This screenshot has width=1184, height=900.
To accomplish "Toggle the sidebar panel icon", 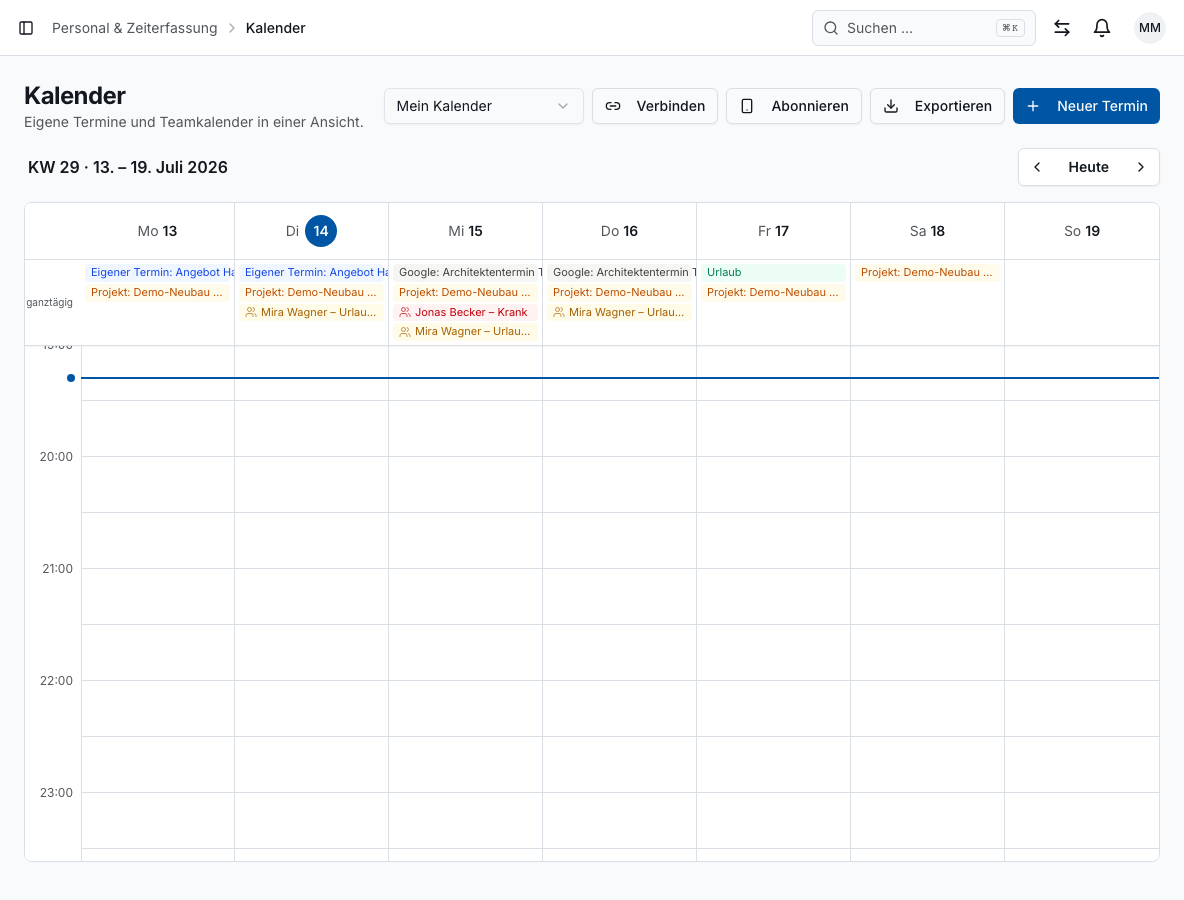I will coord(26,28).
